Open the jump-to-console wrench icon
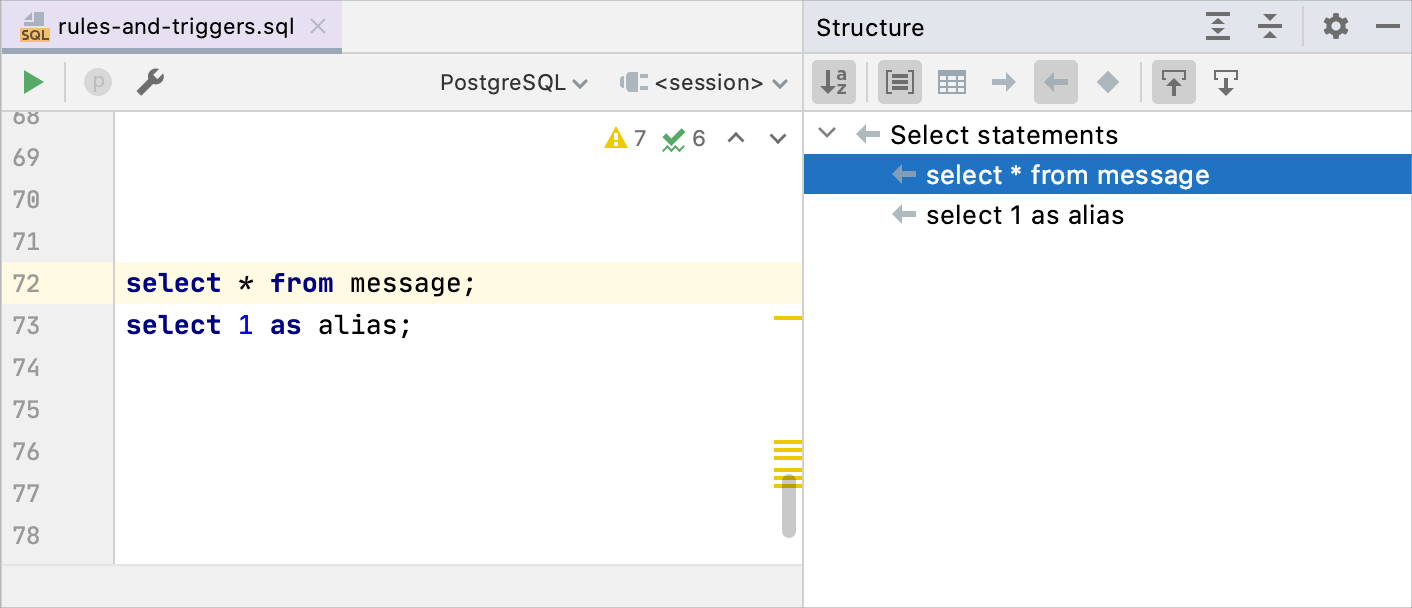This screenshot has width=1412, height=608. 150,82
